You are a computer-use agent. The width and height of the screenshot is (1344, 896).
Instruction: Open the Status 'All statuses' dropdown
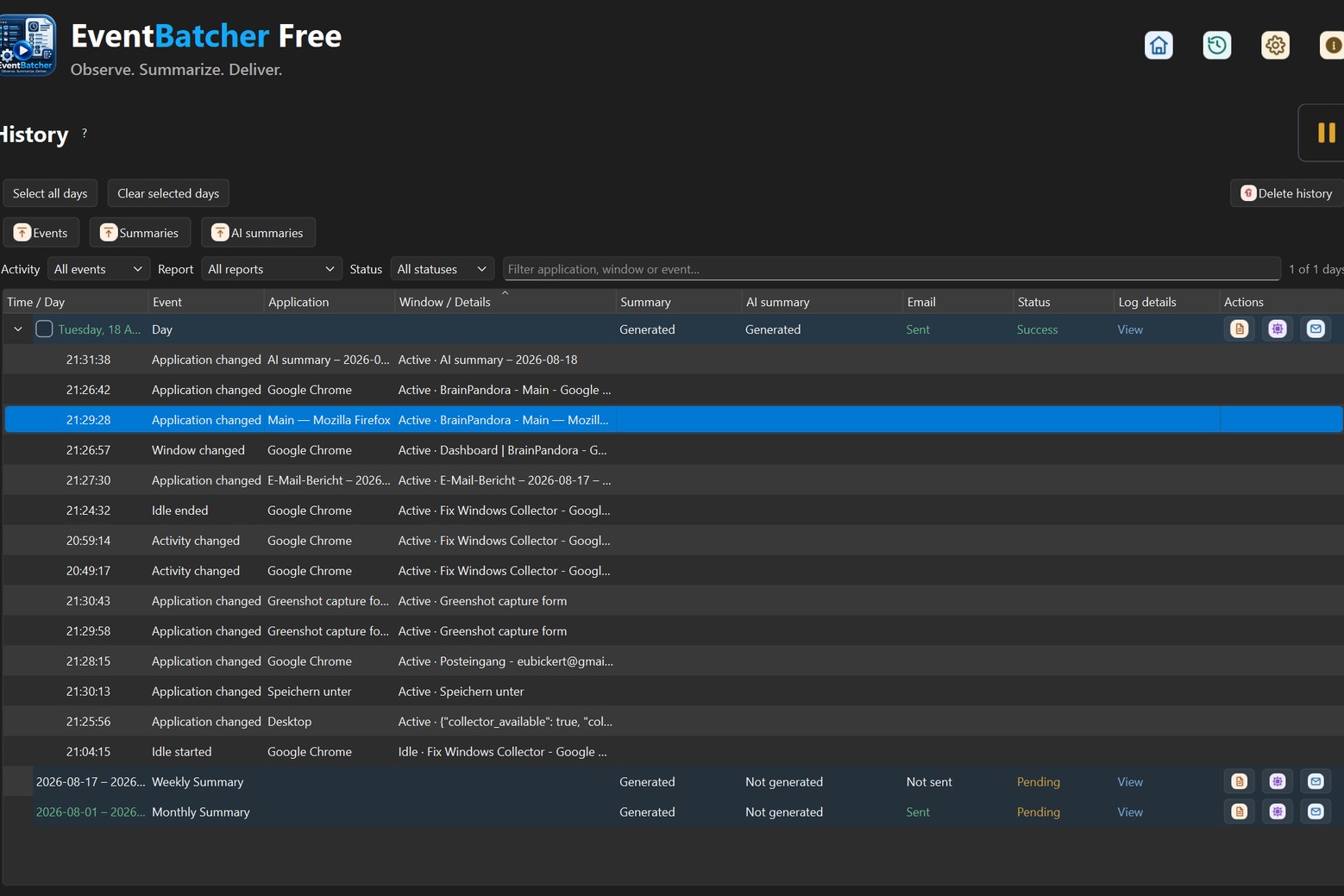tap(443, 269)
